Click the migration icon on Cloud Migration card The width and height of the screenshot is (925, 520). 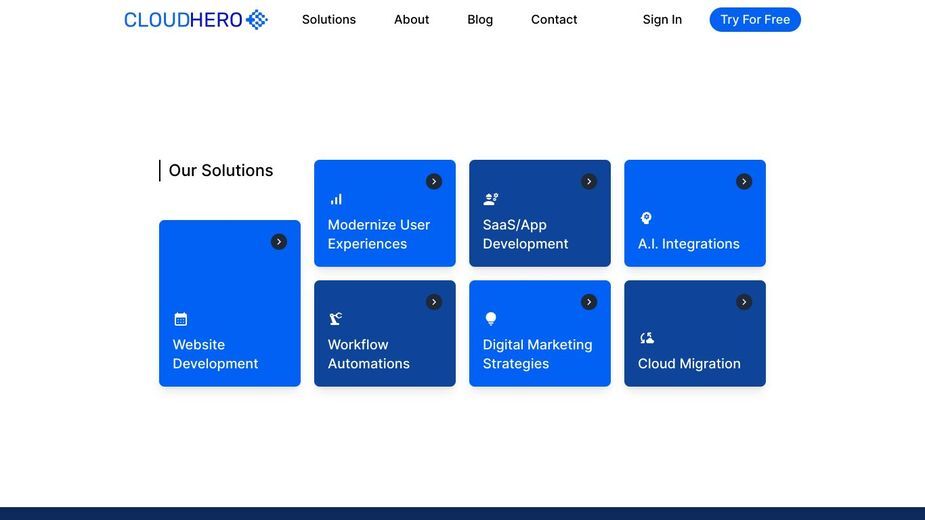point(647,338)
